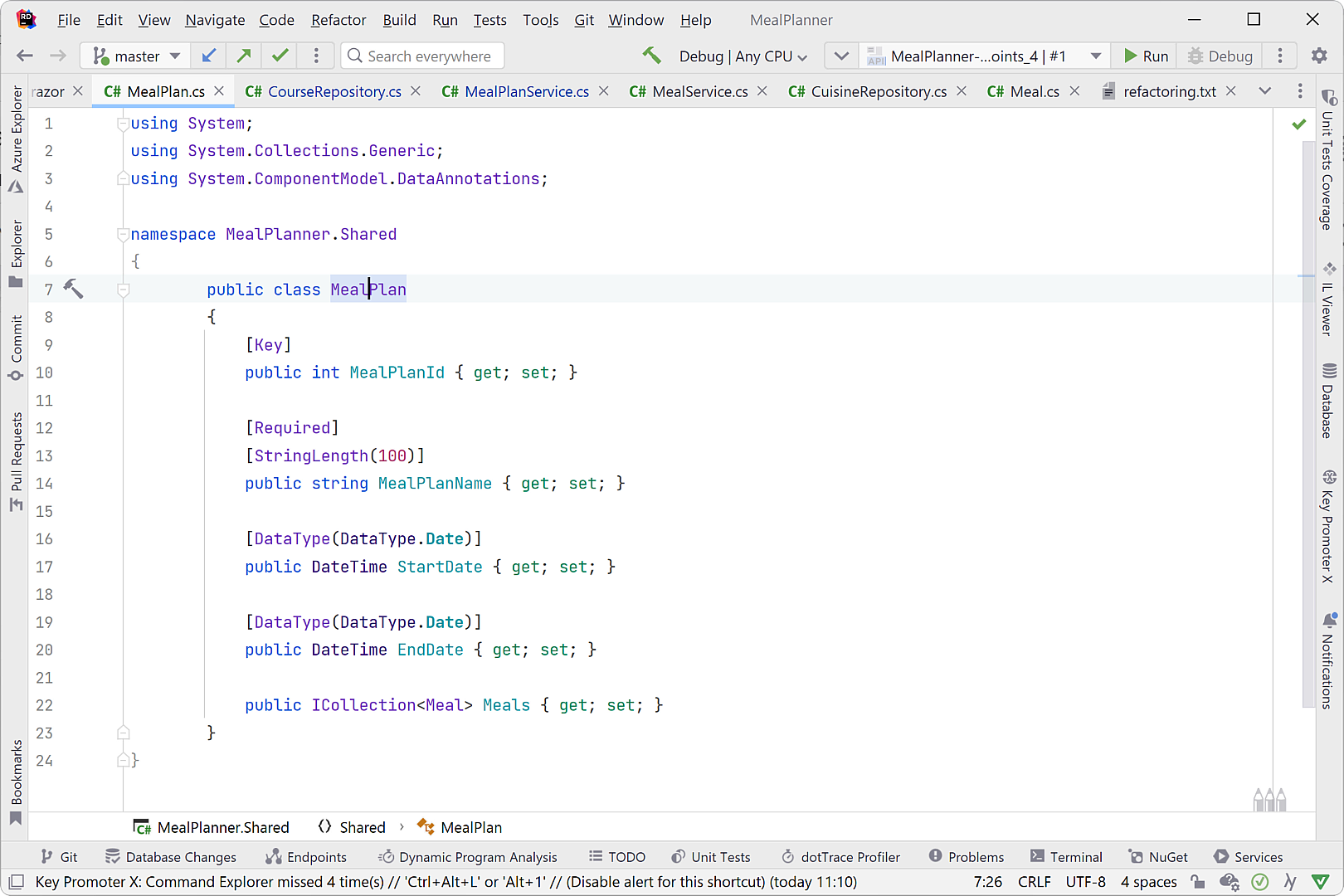Viewport: 1344px width, 896px height.
Task: Open Endpoints tool window
Action: [305, 857]
